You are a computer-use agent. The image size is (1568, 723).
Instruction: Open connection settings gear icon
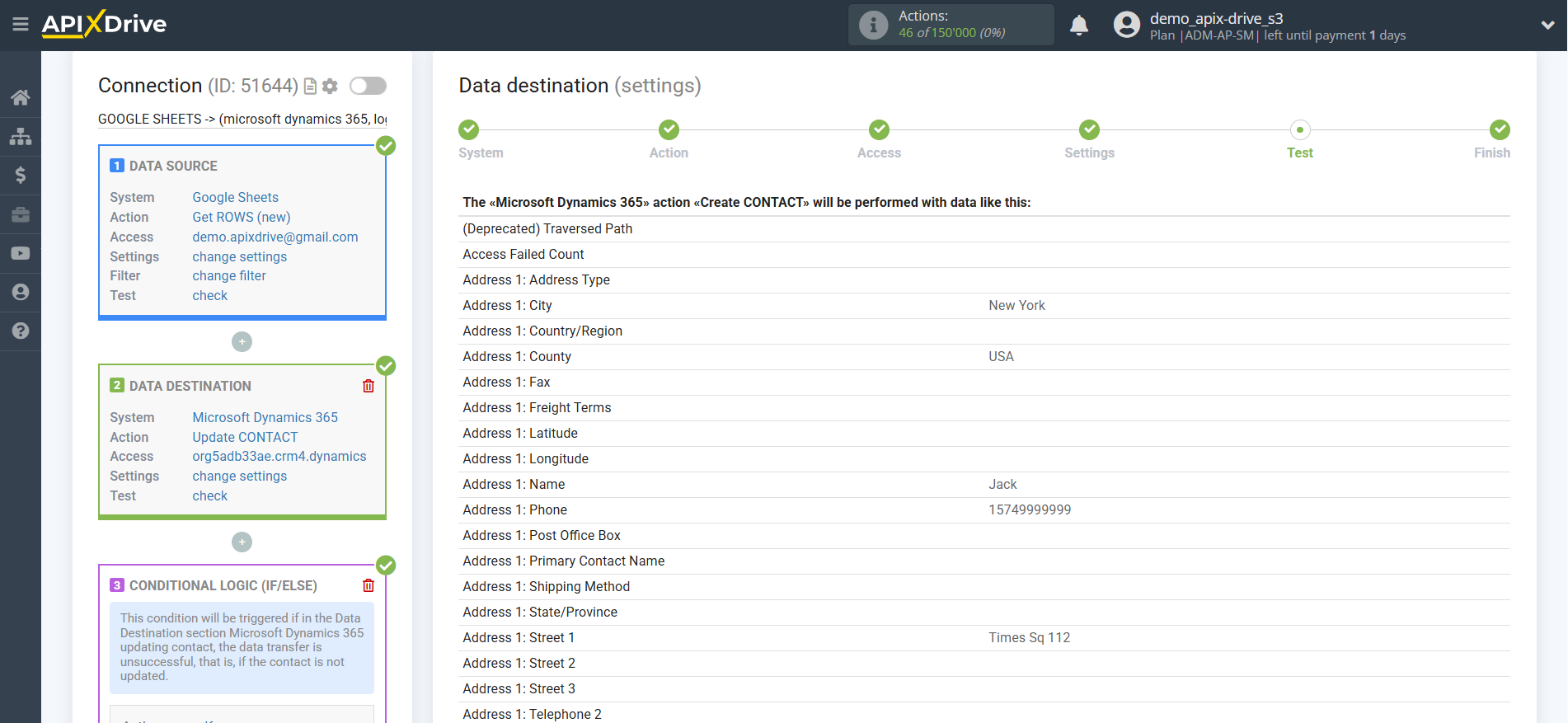(330, 86)
